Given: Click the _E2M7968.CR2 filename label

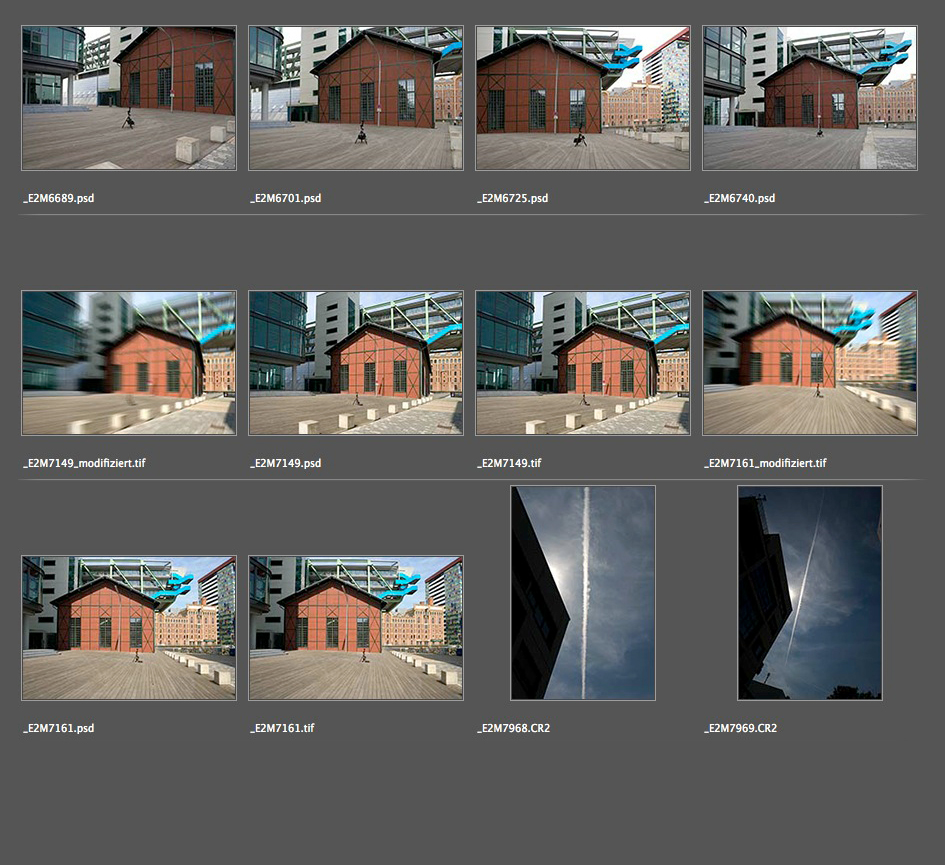Looking at the screenshot, I should [x=514, y=729].
